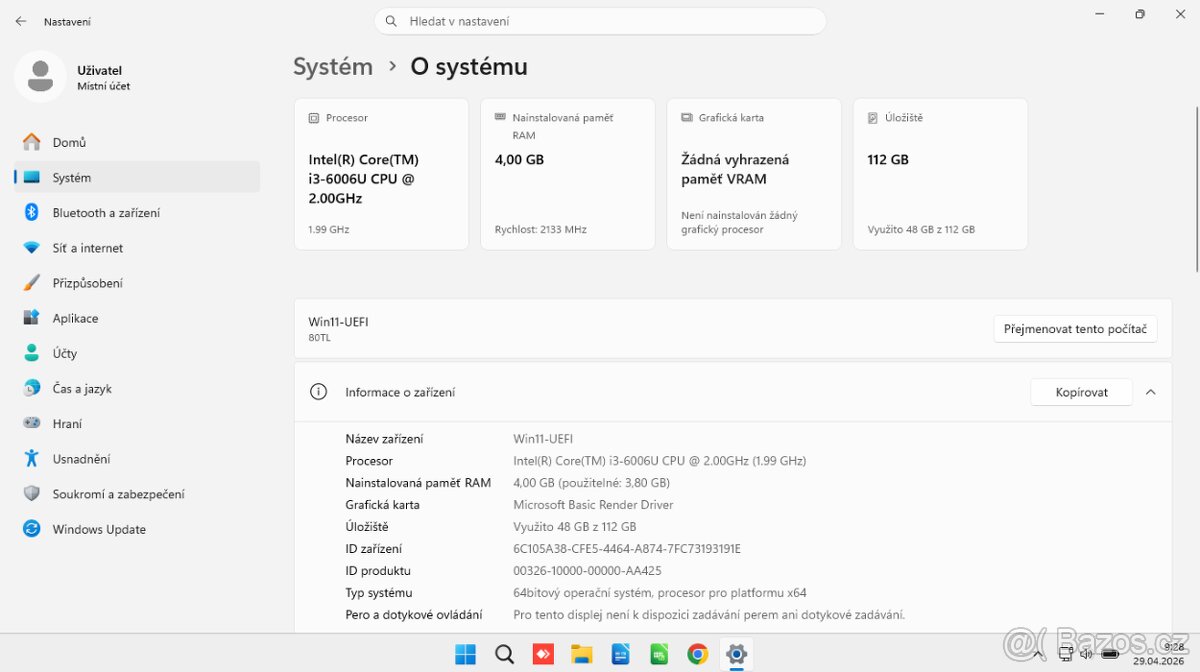Click Přejmenovat tento počítač button

pos(1075,328)
